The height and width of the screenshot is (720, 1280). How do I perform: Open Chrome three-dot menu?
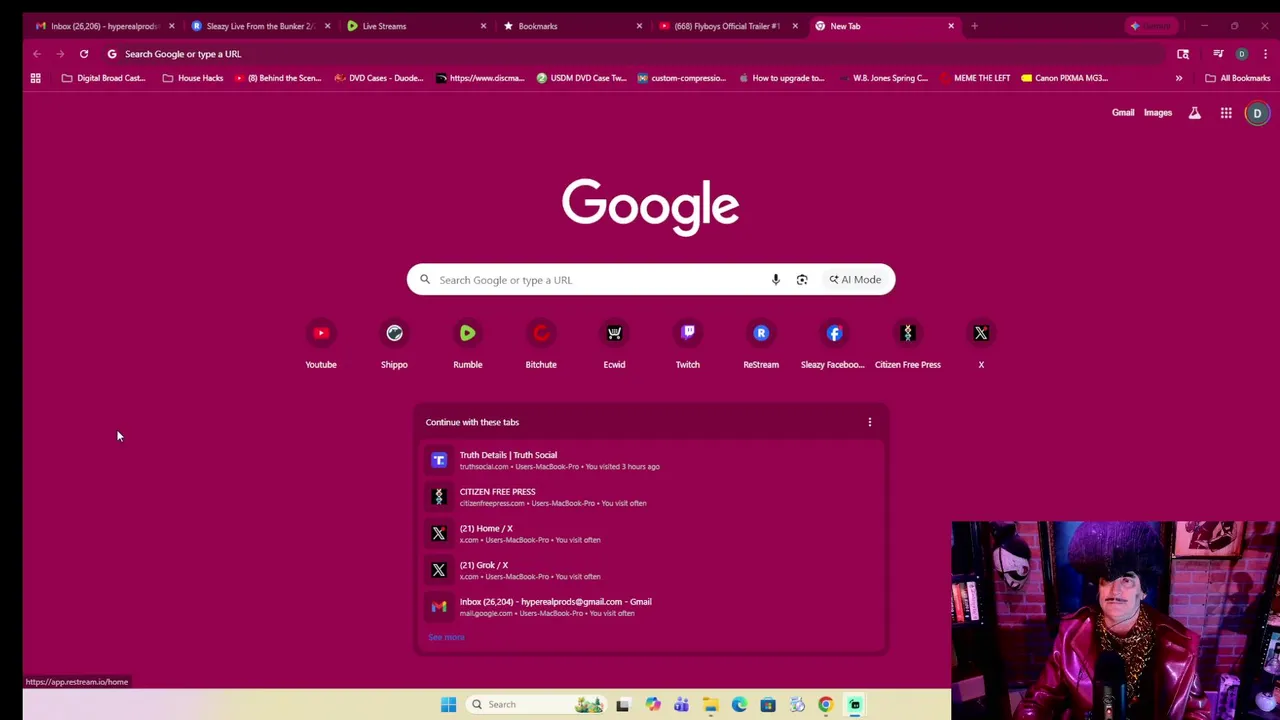[1265, 54]
